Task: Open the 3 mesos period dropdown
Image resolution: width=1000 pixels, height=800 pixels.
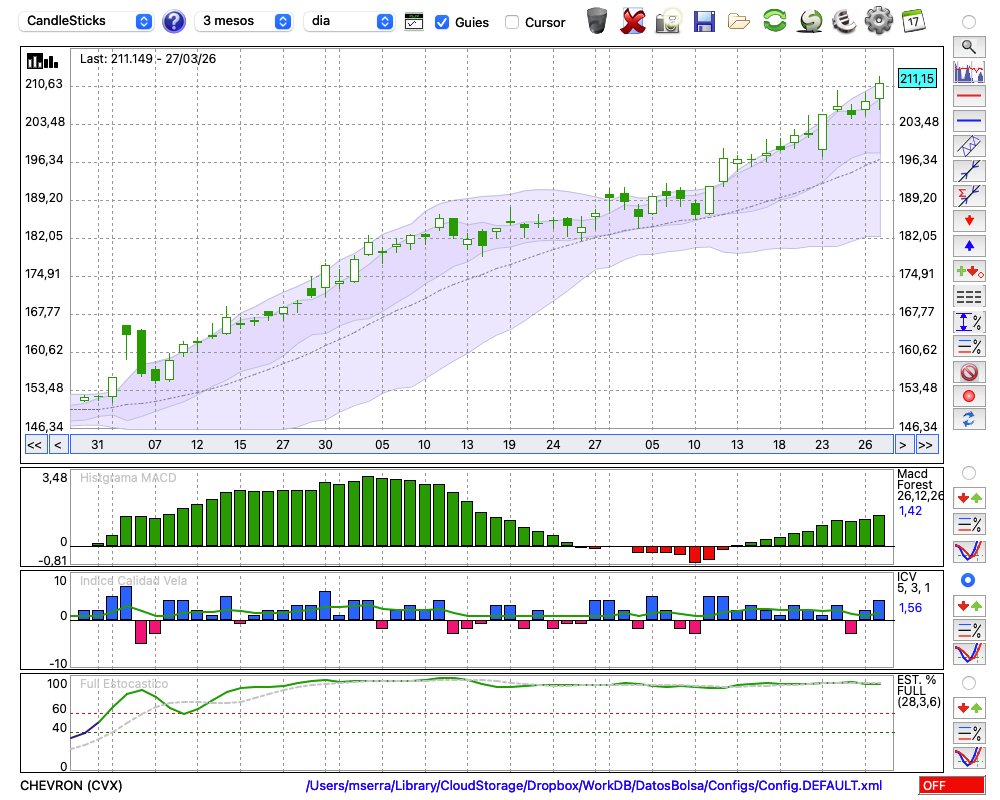Action: 246,21
